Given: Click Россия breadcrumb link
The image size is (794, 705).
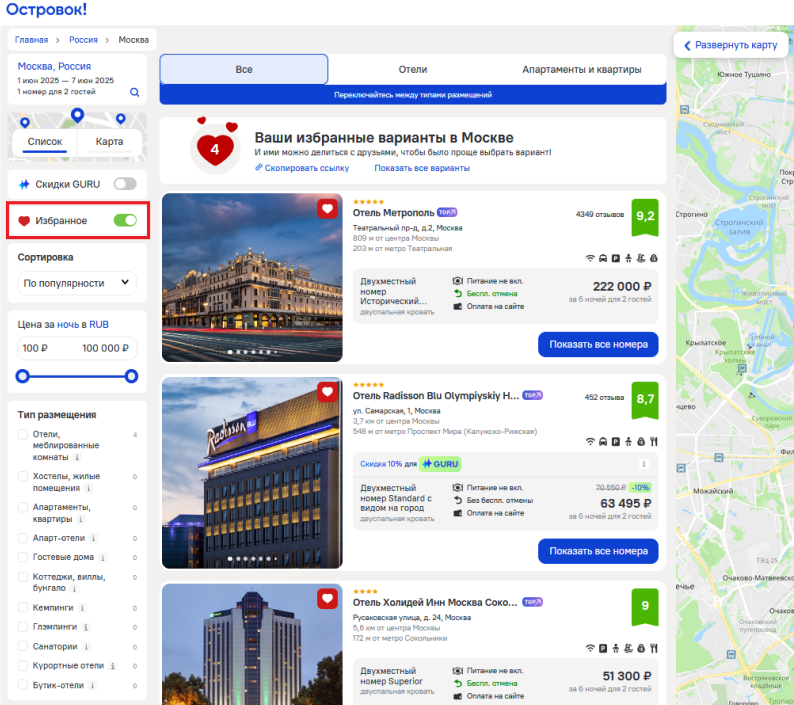Looking at the screenshot, I should (84, 40).
